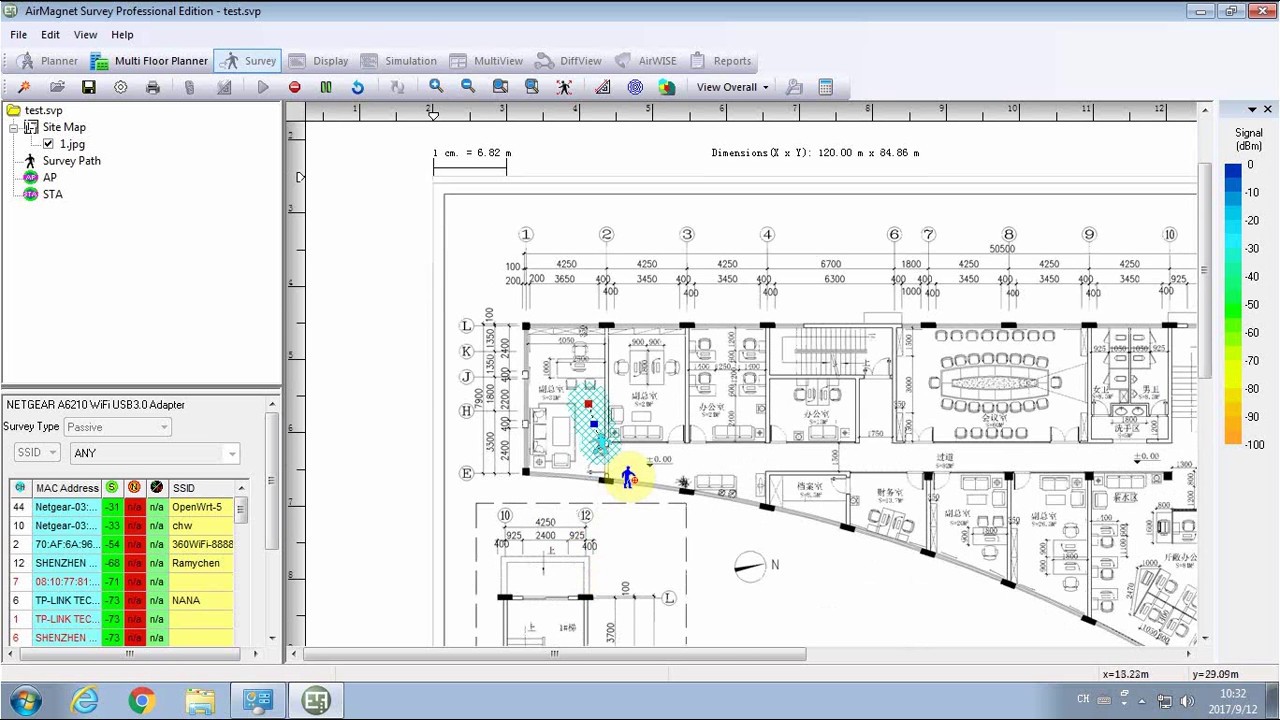1280x720 pixels.
Task: Switch to the Multi Floor Planner tab
Action: pyautogui.click(x=149, y=61)
